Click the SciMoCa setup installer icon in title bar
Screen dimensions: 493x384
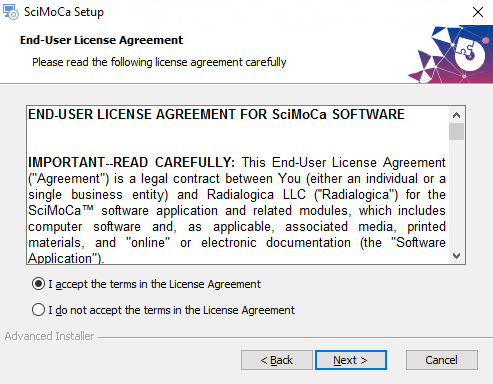11,12
